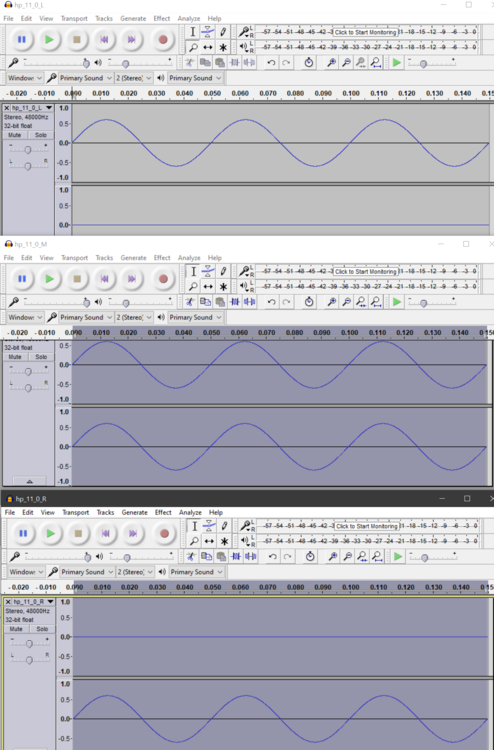Open Analyze menu in hp_11_0_R window

pos(190,512)
